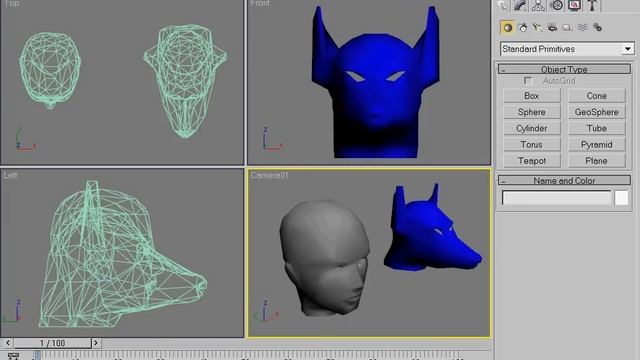Select the Space Warps category icon
Image resolution: width=640 pixels, height=360 pixels.
pos(582,28)
